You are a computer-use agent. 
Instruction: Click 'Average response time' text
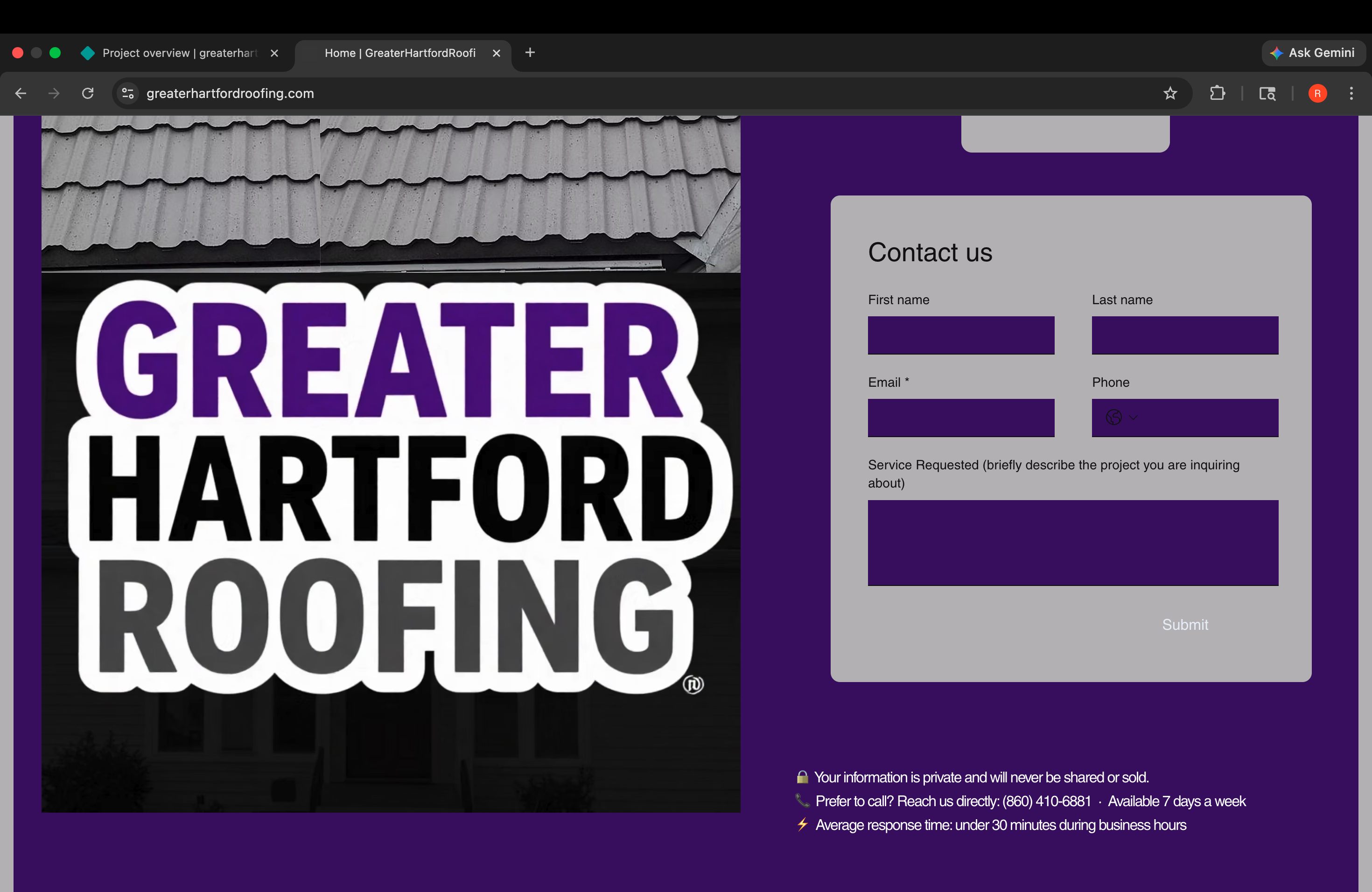pyautogui.click(x=1001, y=825)
